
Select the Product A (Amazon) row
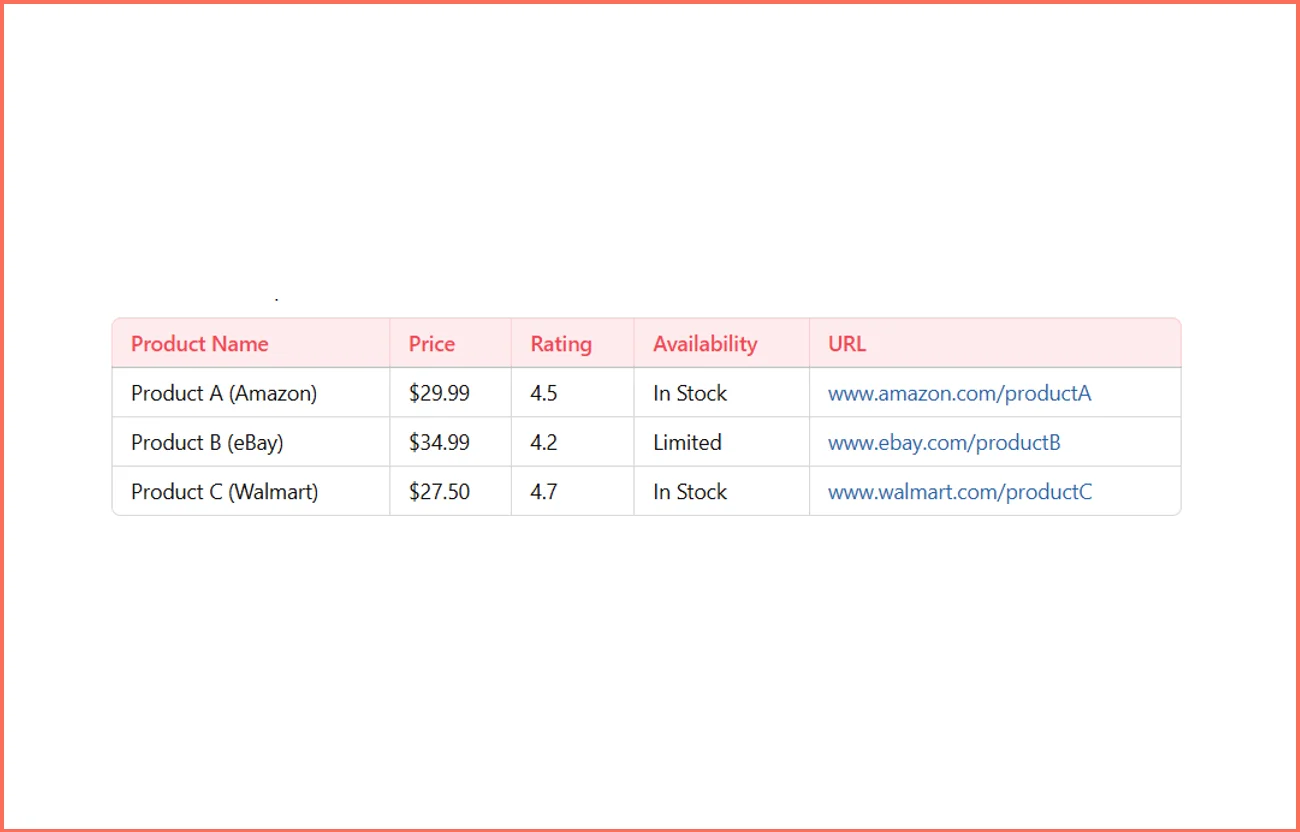pos(224,393)
